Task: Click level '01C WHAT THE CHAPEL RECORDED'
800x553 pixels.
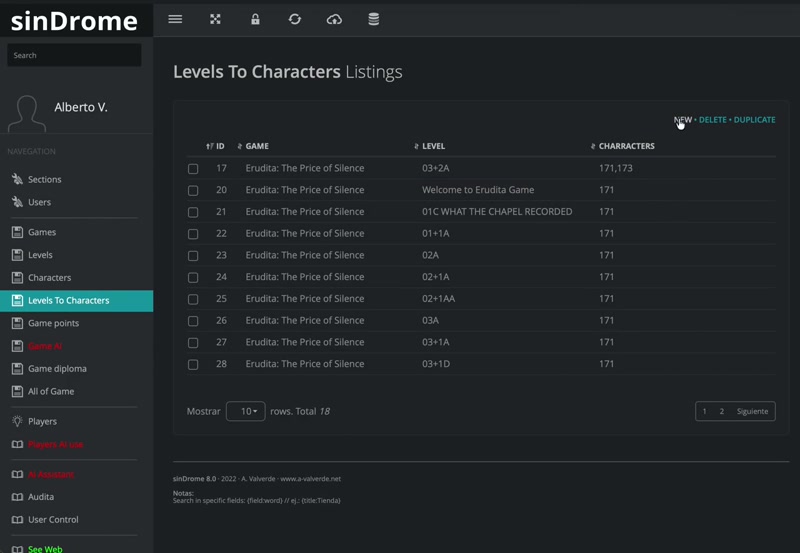Action: point(497,212)
